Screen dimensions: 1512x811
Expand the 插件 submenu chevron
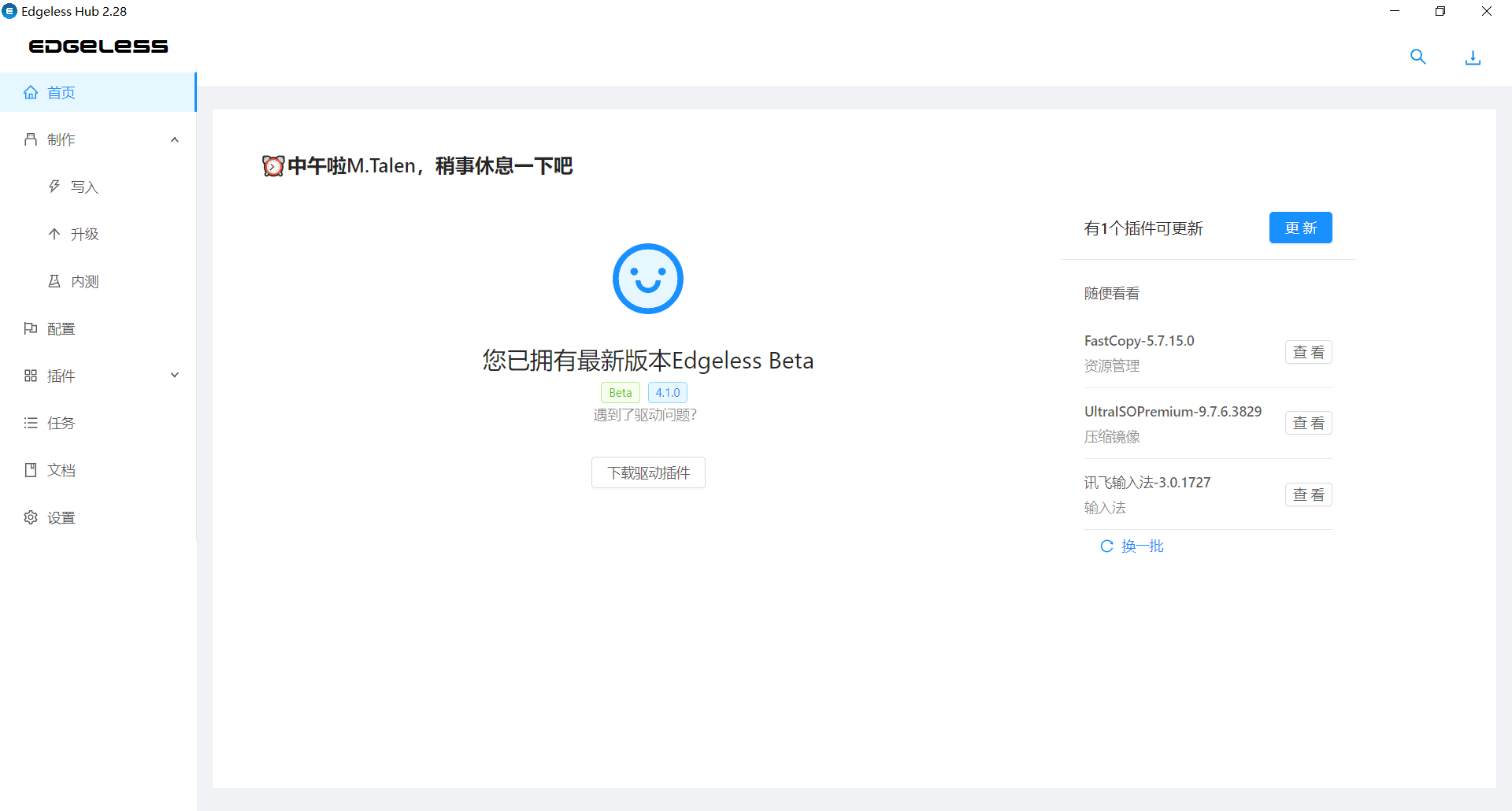[x=175, y=376]
